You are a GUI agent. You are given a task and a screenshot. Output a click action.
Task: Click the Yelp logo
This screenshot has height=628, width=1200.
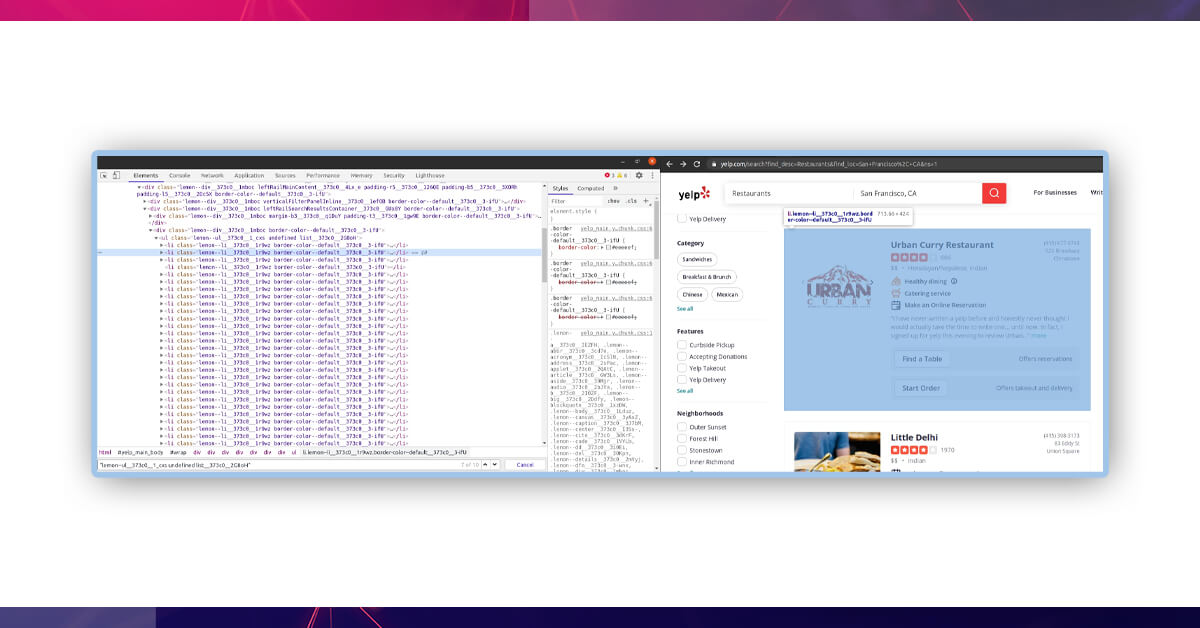coord(693,193)
